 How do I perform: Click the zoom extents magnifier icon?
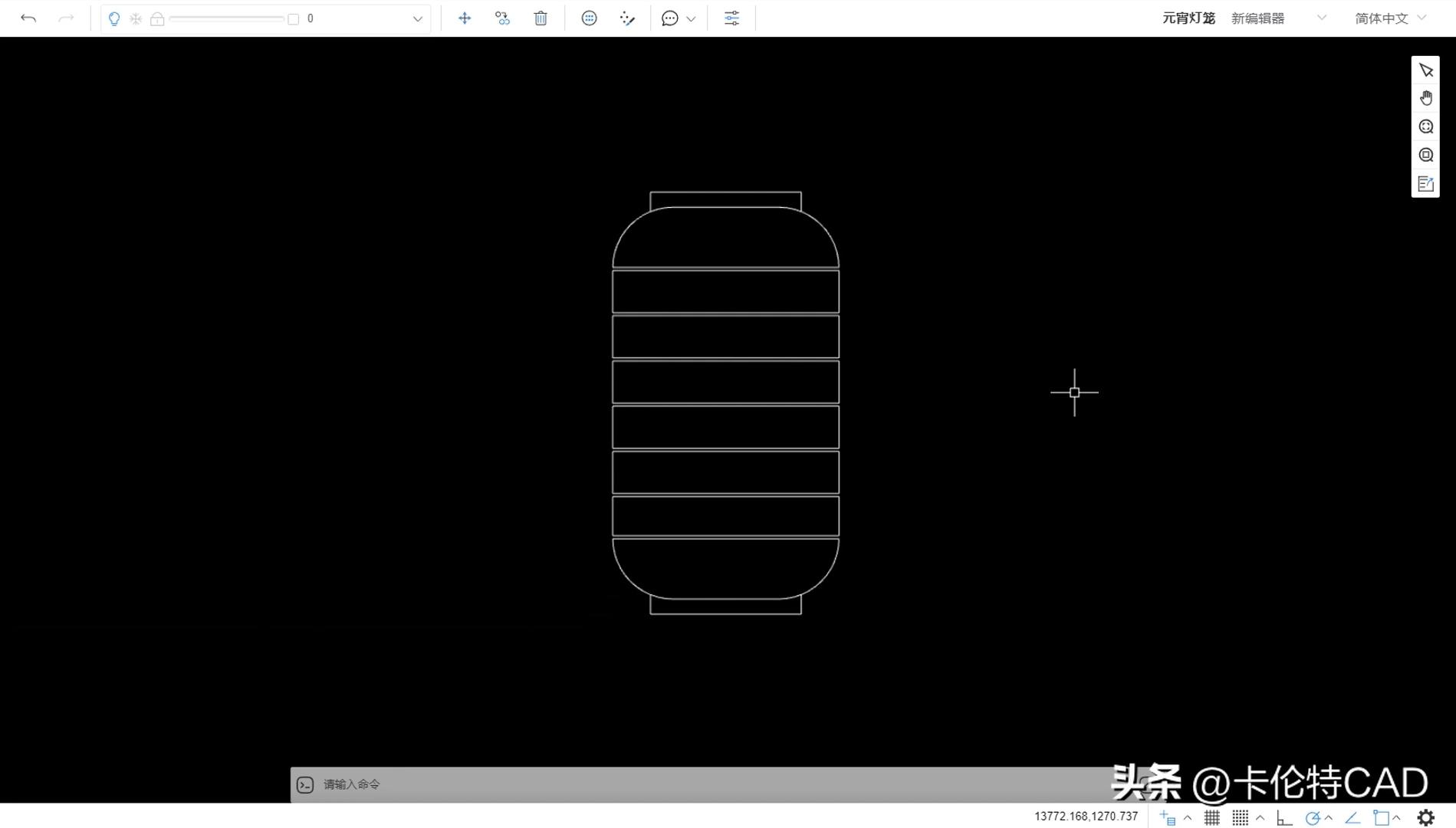pos(1425,127)
